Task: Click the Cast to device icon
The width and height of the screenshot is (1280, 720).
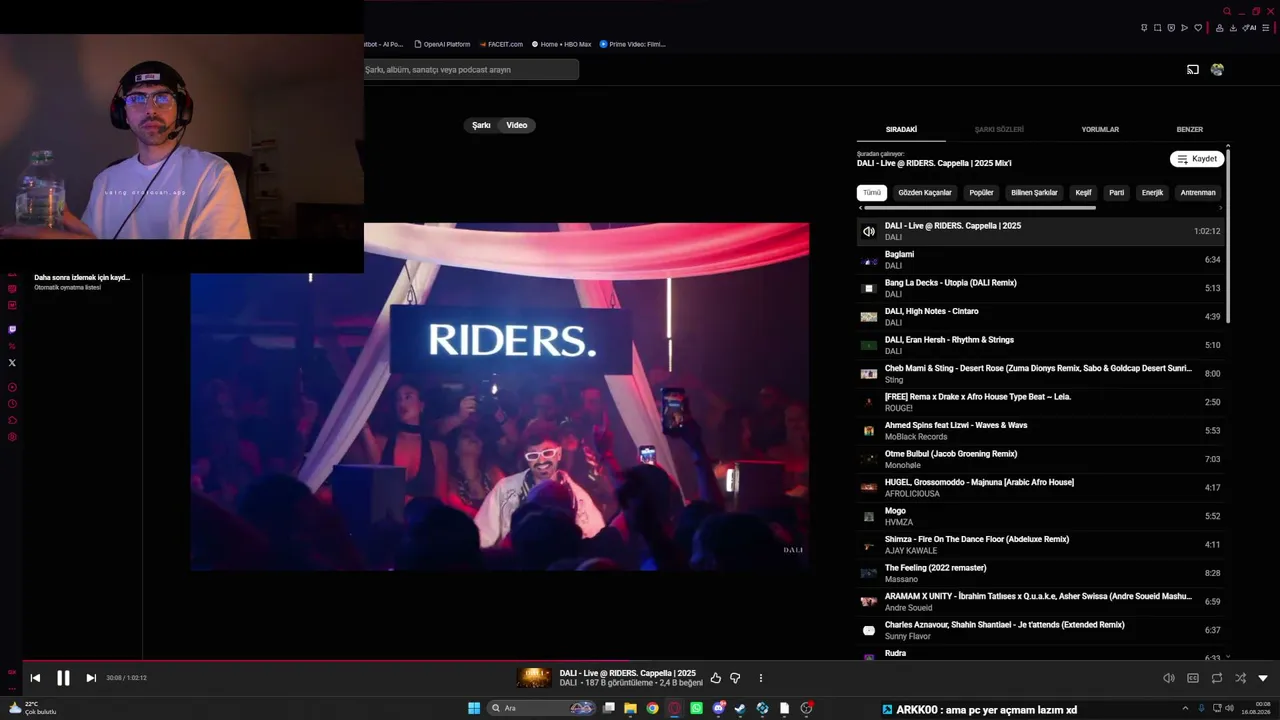Action: 1193,70
